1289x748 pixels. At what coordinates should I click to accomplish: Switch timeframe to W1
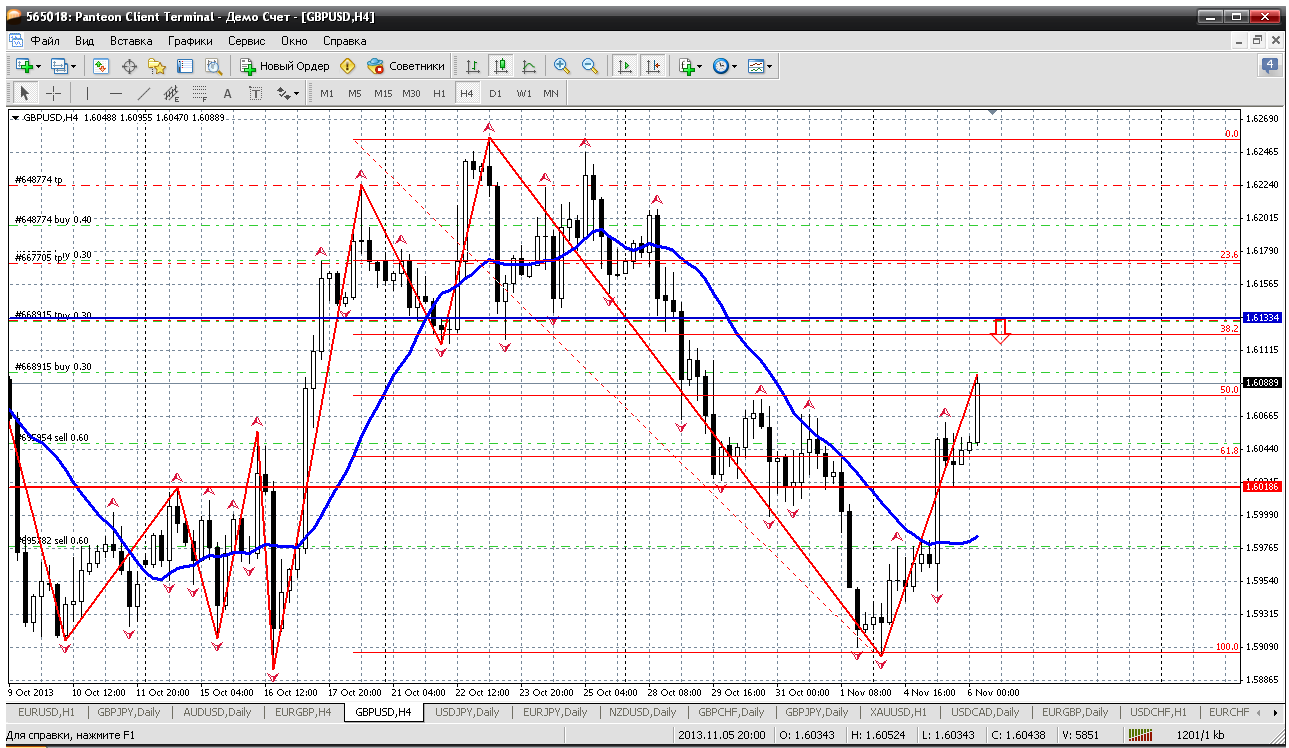pos(523,93)
